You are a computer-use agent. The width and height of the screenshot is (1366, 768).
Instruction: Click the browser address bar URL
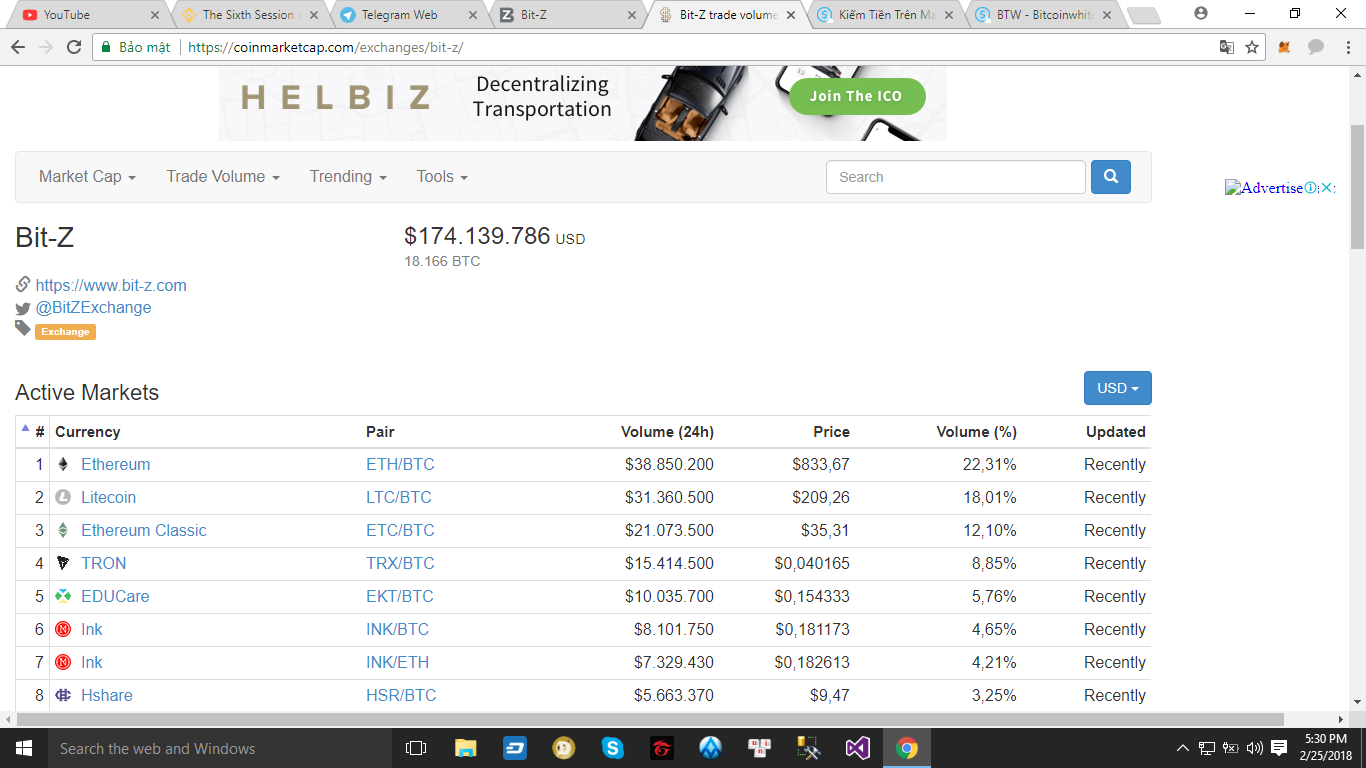pyautogui.click(x=325, y=47)
